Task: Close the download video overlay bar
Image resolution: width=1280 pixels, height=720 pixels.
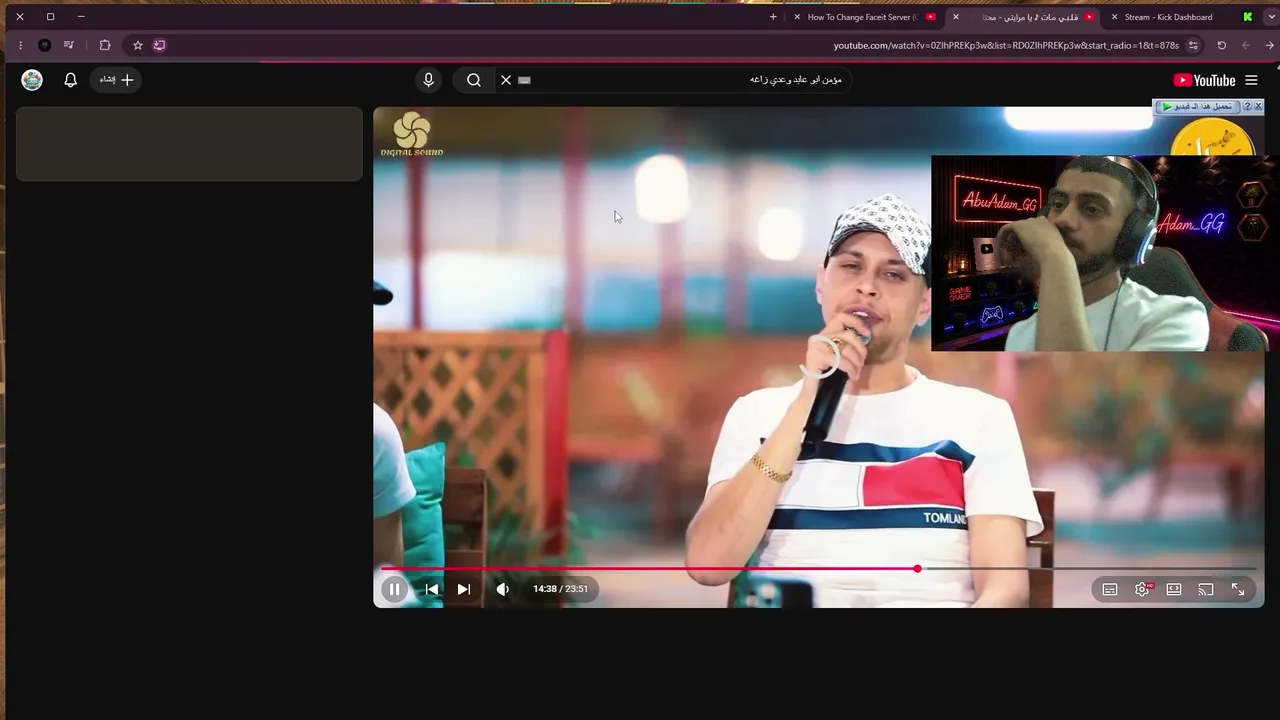Action: [1258, 106]
